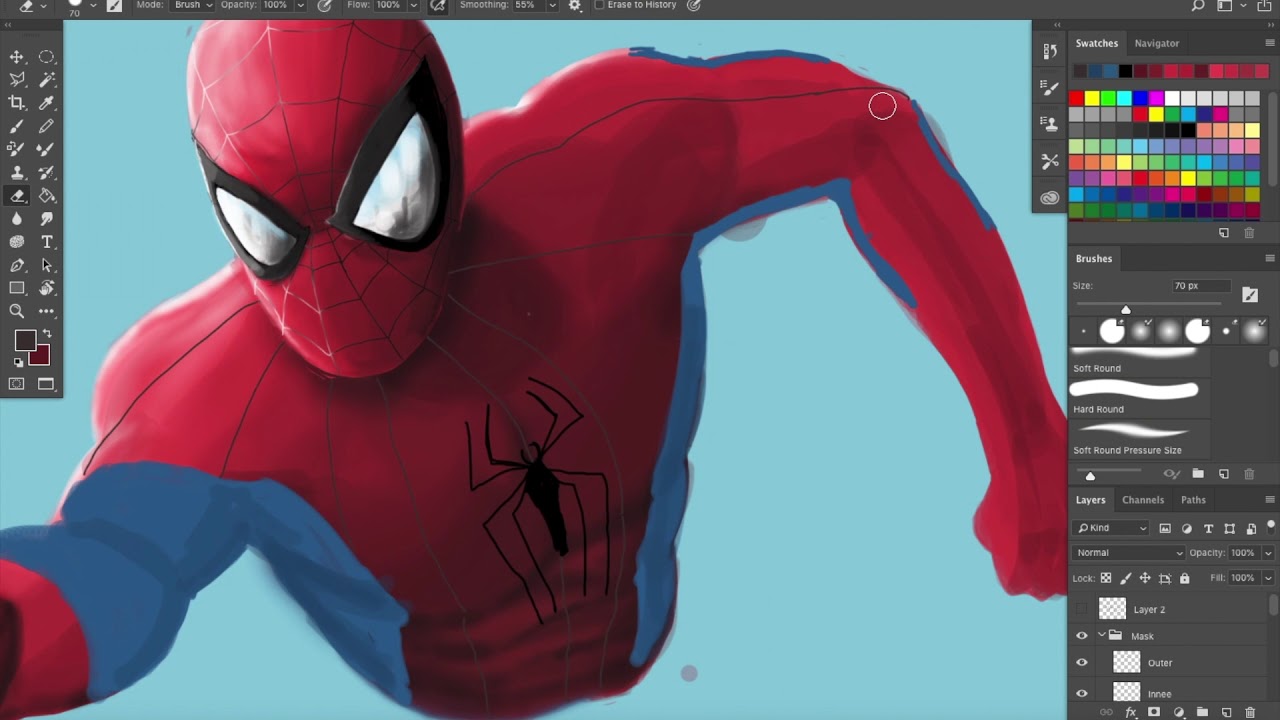Swap foreground and background colors
Image resolution: width=1280 pixels, height=720 pixels.
coord(46,334)
